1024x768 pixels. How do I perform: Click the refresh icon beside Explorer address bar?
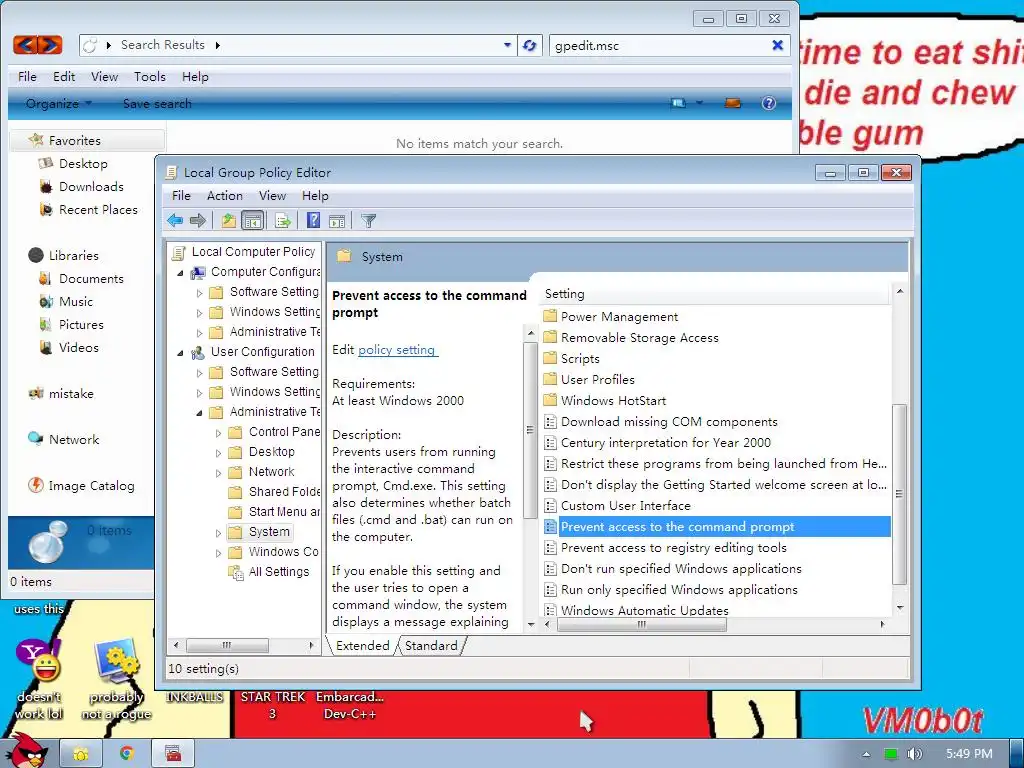(530, 45)
